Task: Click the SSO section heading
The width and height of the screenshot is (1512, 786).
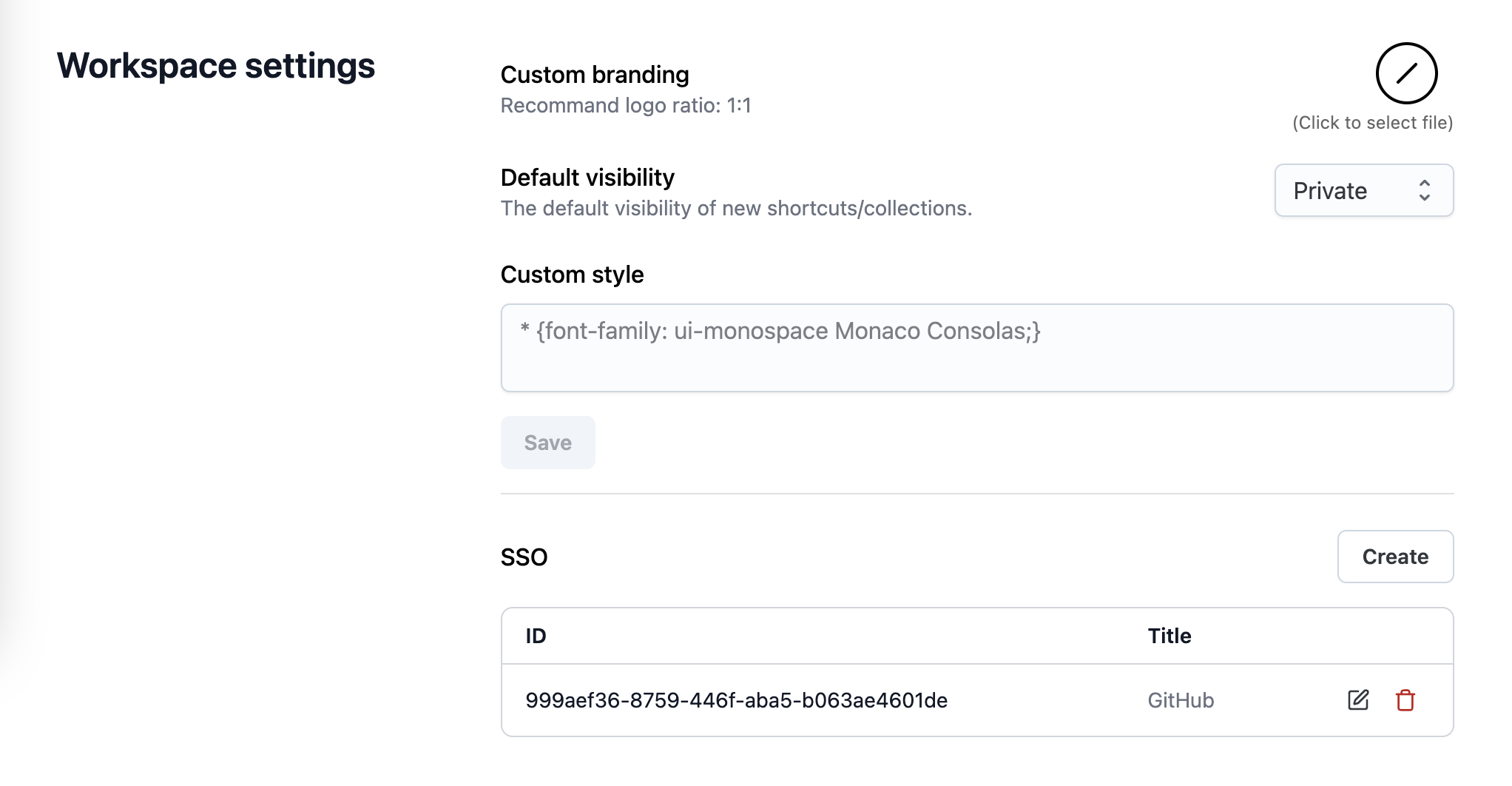Action: (524, 557)
